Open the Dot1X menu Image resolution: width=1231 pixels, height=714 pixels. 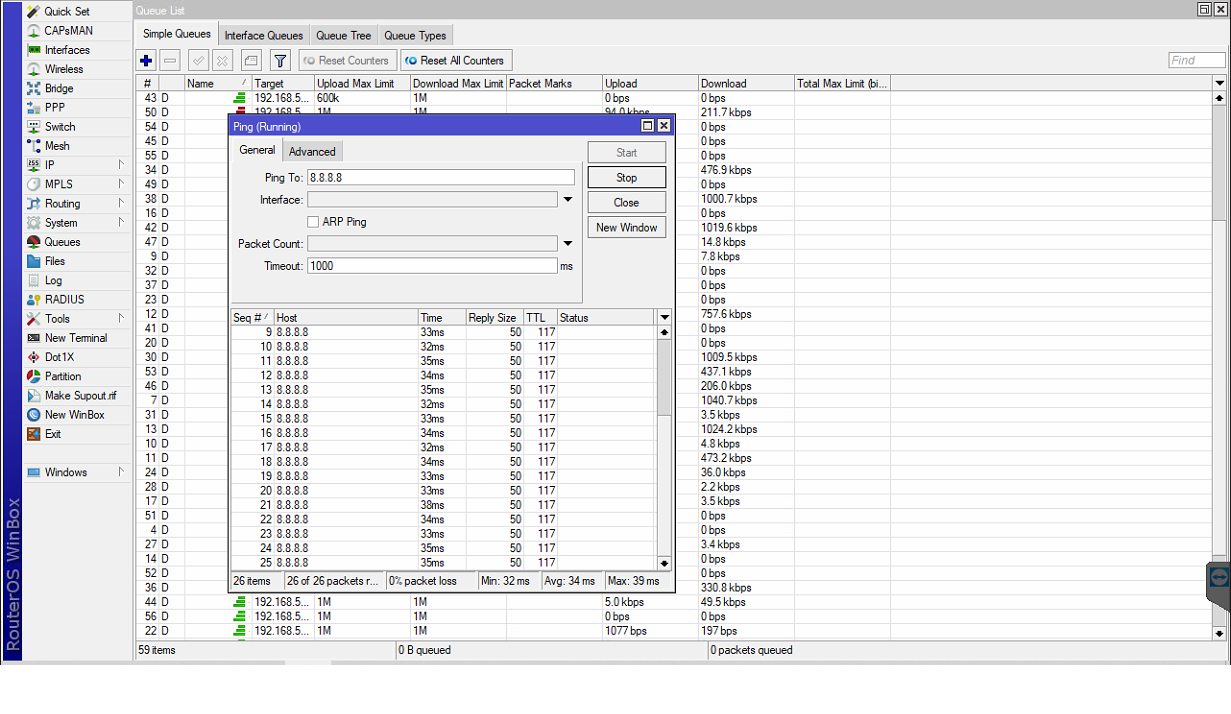pos(59,357)
